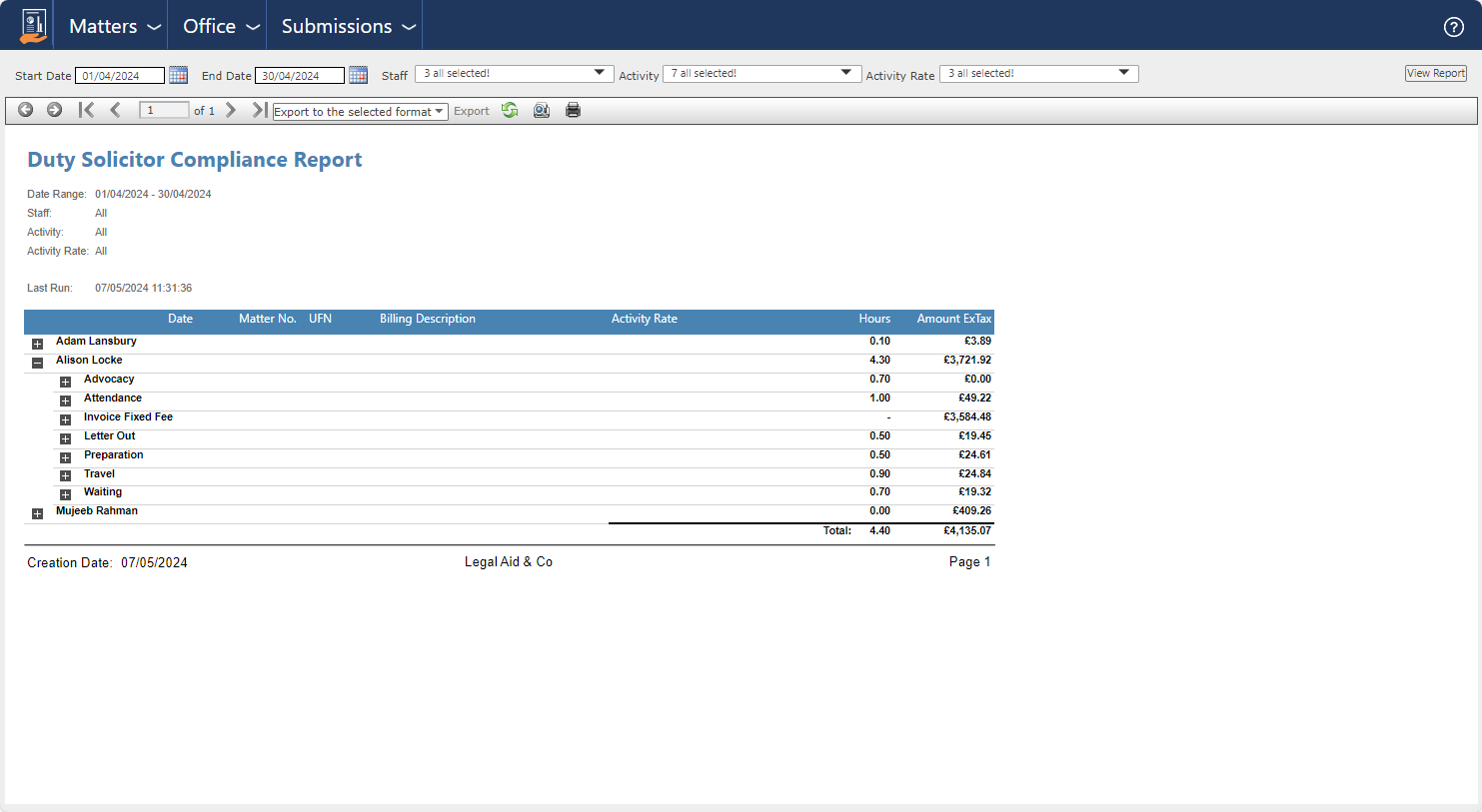Expand the Mujeeb Rahman row

click(x=37, y=513)
